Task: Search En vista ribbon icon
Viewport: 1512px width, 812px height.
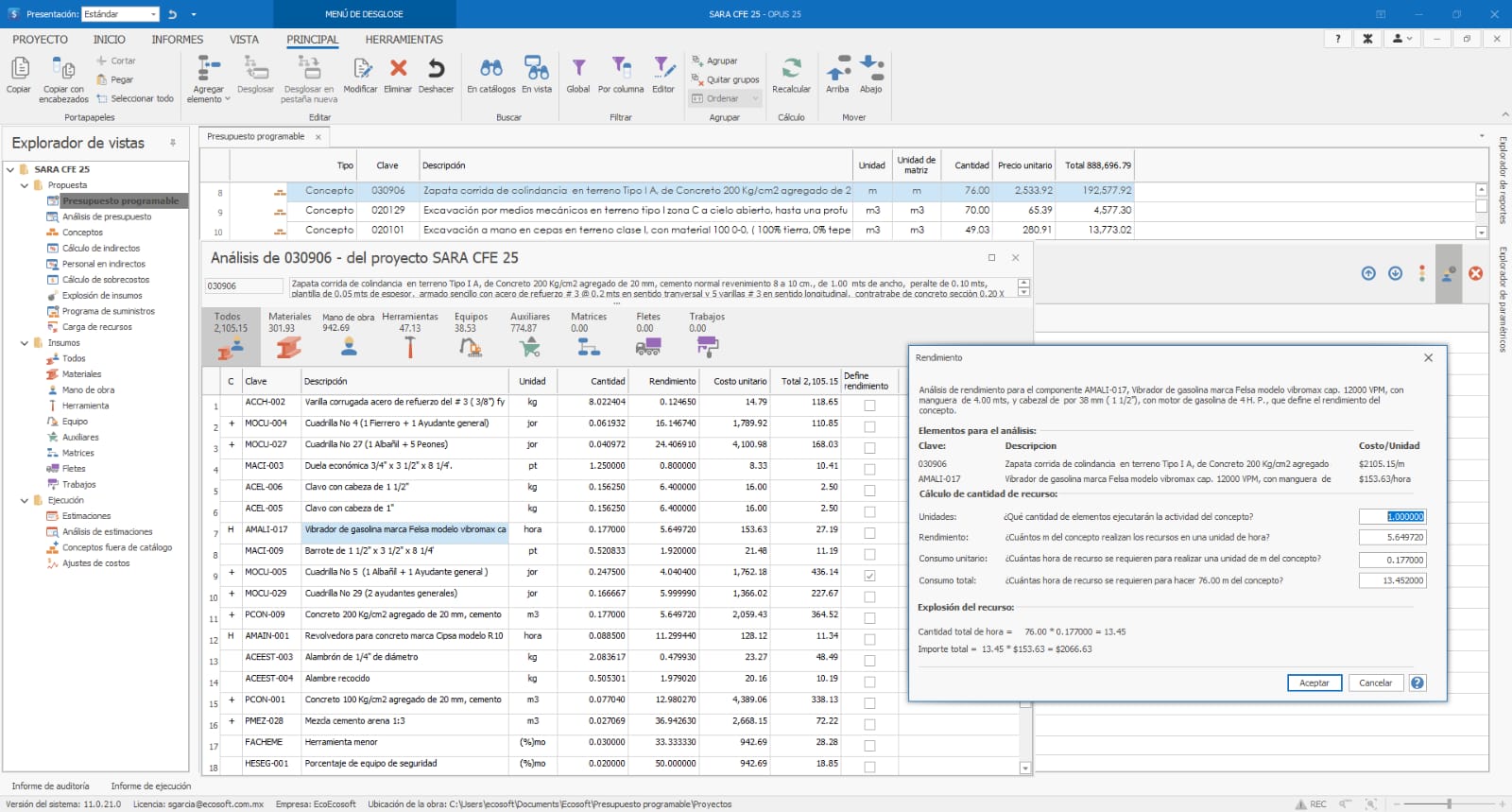Action: coord(537,68)
